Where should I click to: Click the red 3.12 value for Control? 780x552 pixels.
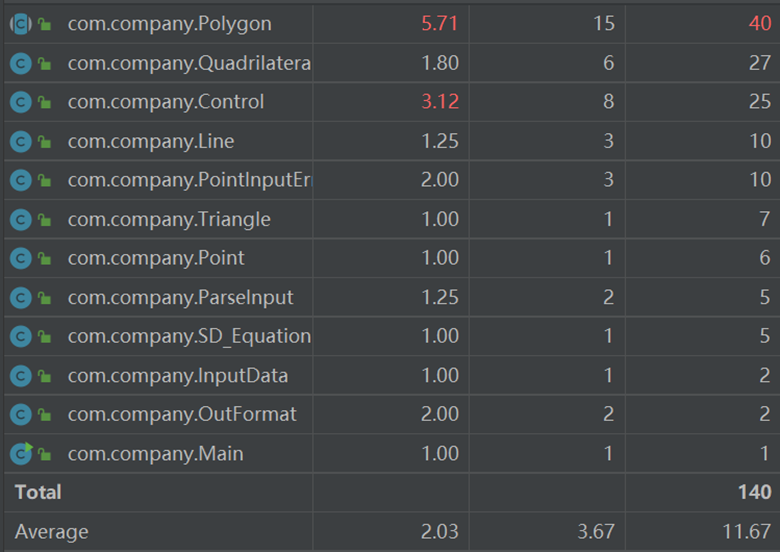(440, 102)
